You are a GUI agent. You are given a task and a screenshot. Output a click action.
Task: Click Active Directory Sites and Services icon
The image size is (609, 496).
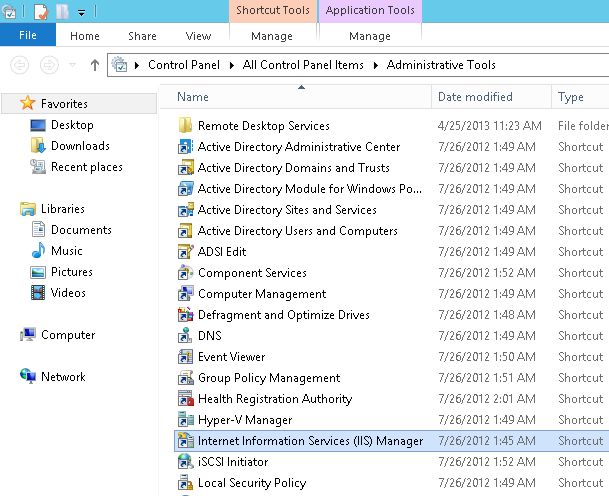pos(185,209)
